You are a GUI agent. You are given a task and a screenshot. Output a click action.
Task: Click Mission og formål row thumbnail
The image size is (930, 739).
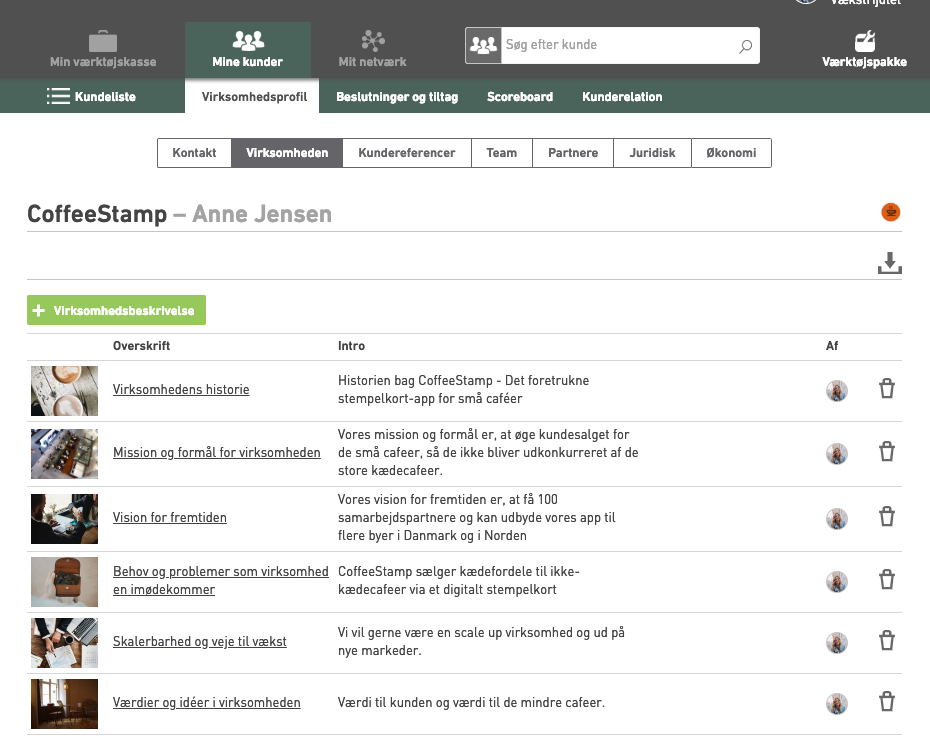(64, 454)
